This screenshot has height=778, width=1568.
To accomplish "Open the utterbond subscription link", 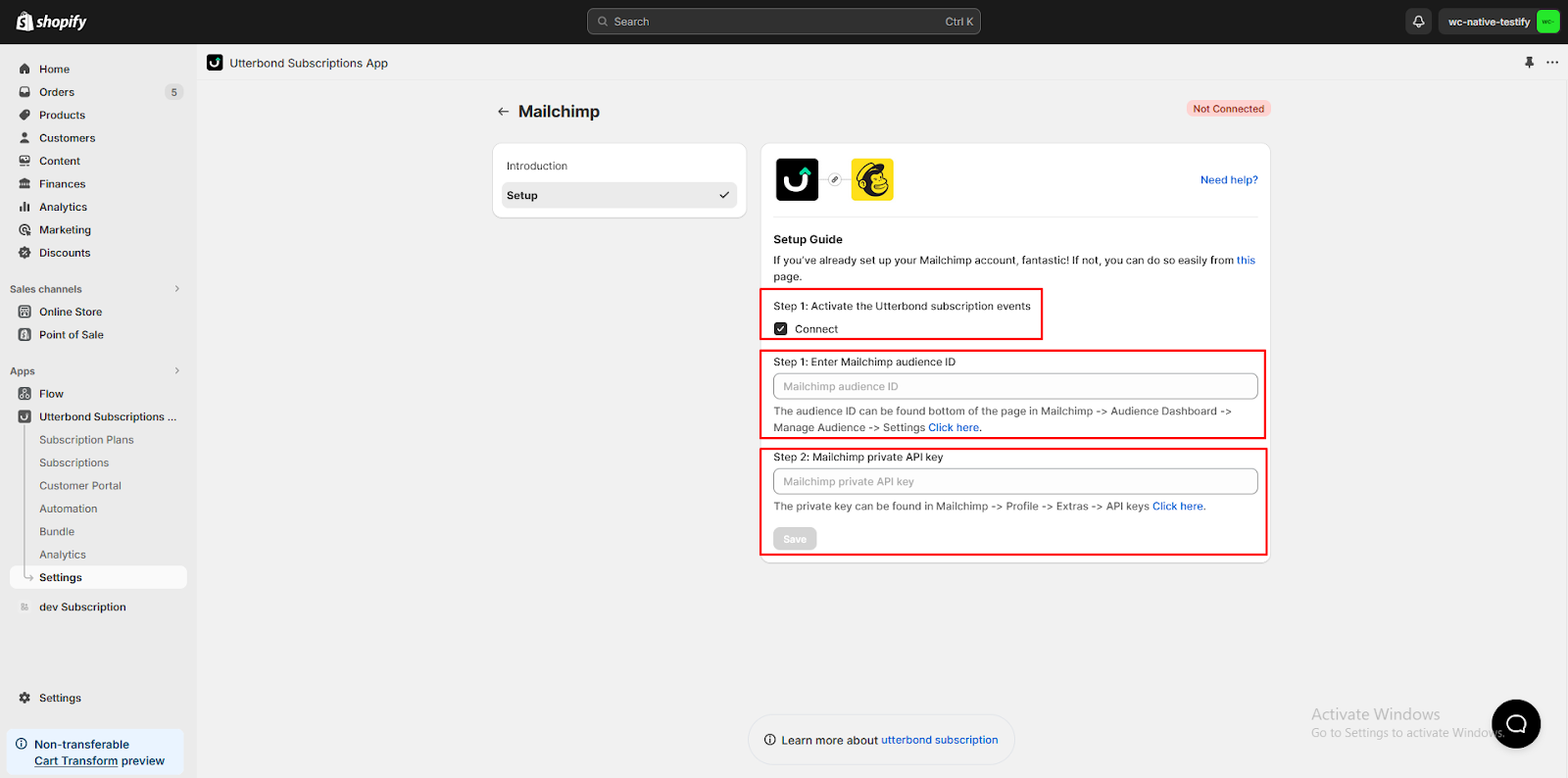I will tap(939, 741).
